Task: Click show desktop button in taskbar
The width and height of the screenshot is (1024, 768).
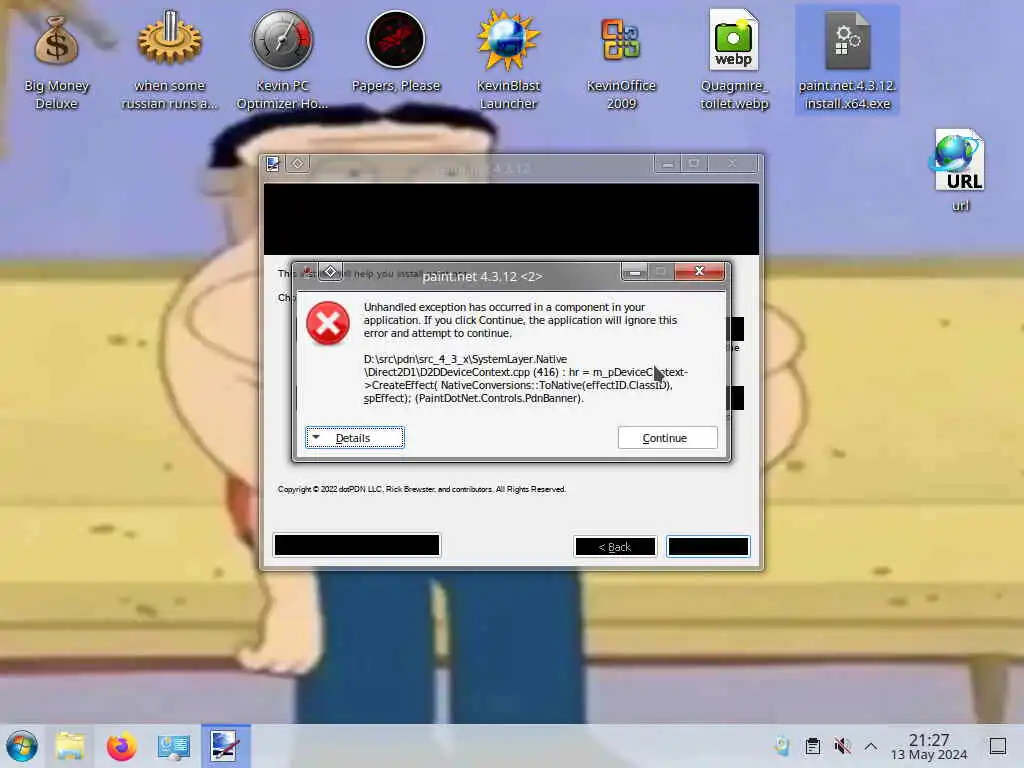Action: 998,746
